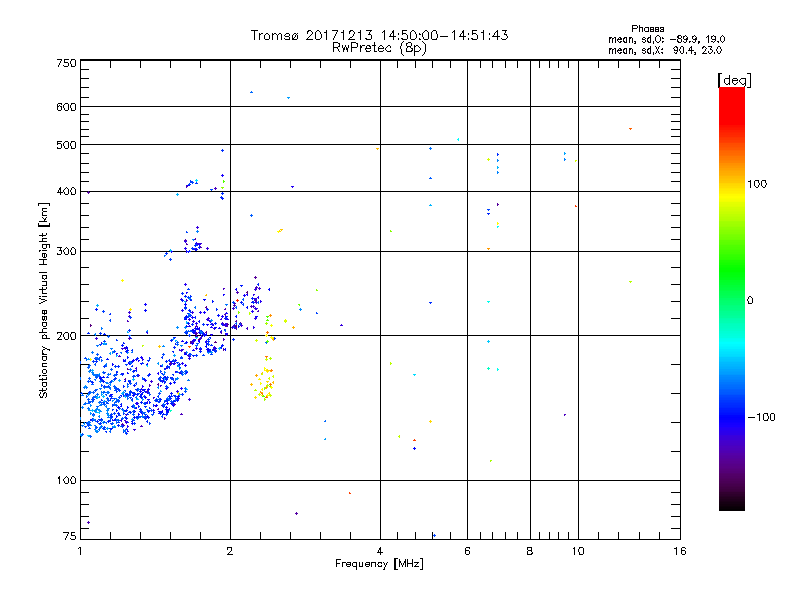Screen dimensions: 800x600
Task: Click the colorbar tick label '0'
Action: 750,301
